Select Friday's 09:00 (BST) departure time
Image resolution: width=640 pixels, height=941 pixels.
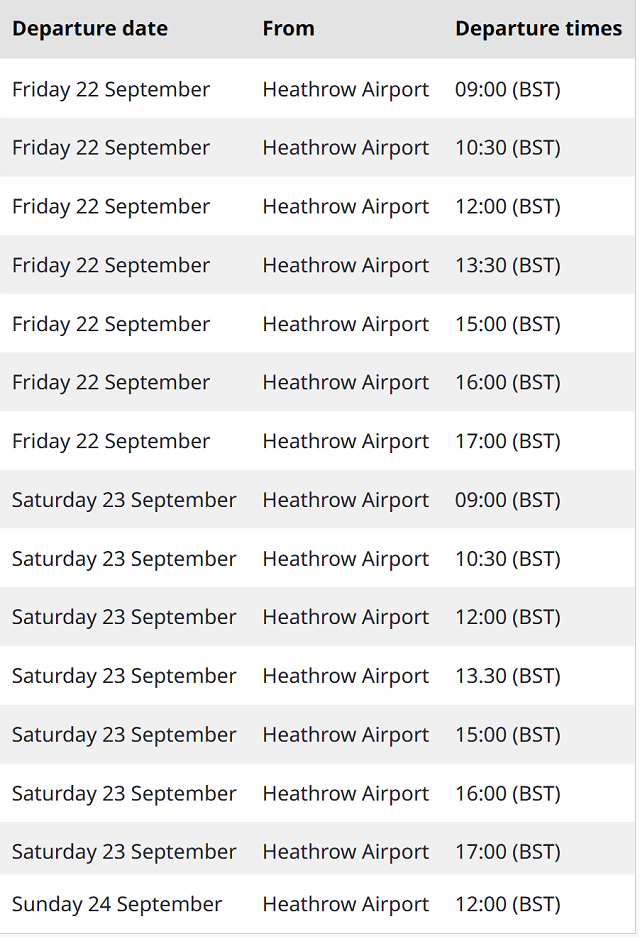tap(507, 89)
